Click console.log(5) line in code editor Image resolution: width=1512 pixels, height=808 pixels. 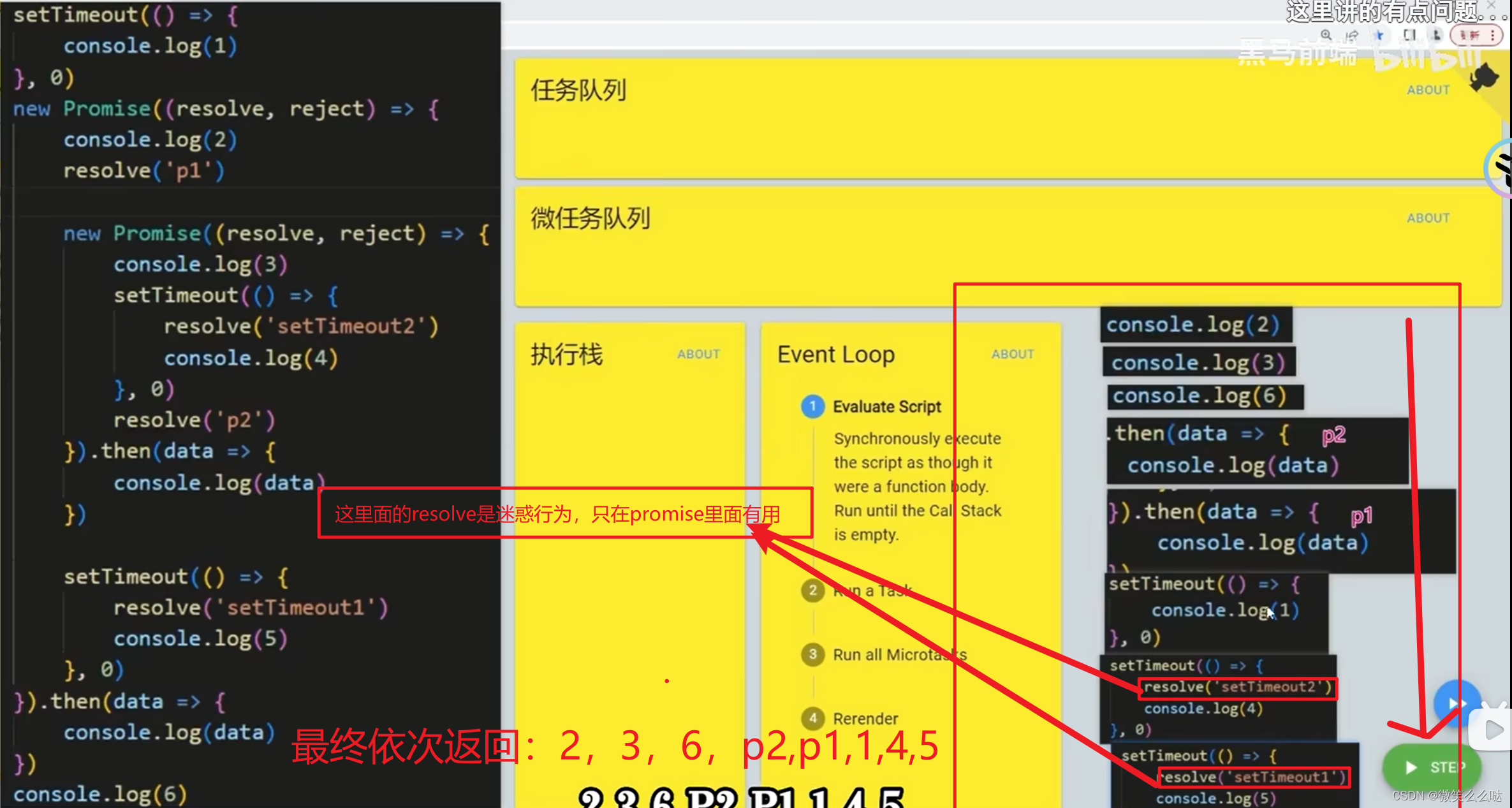click(201, 638)
